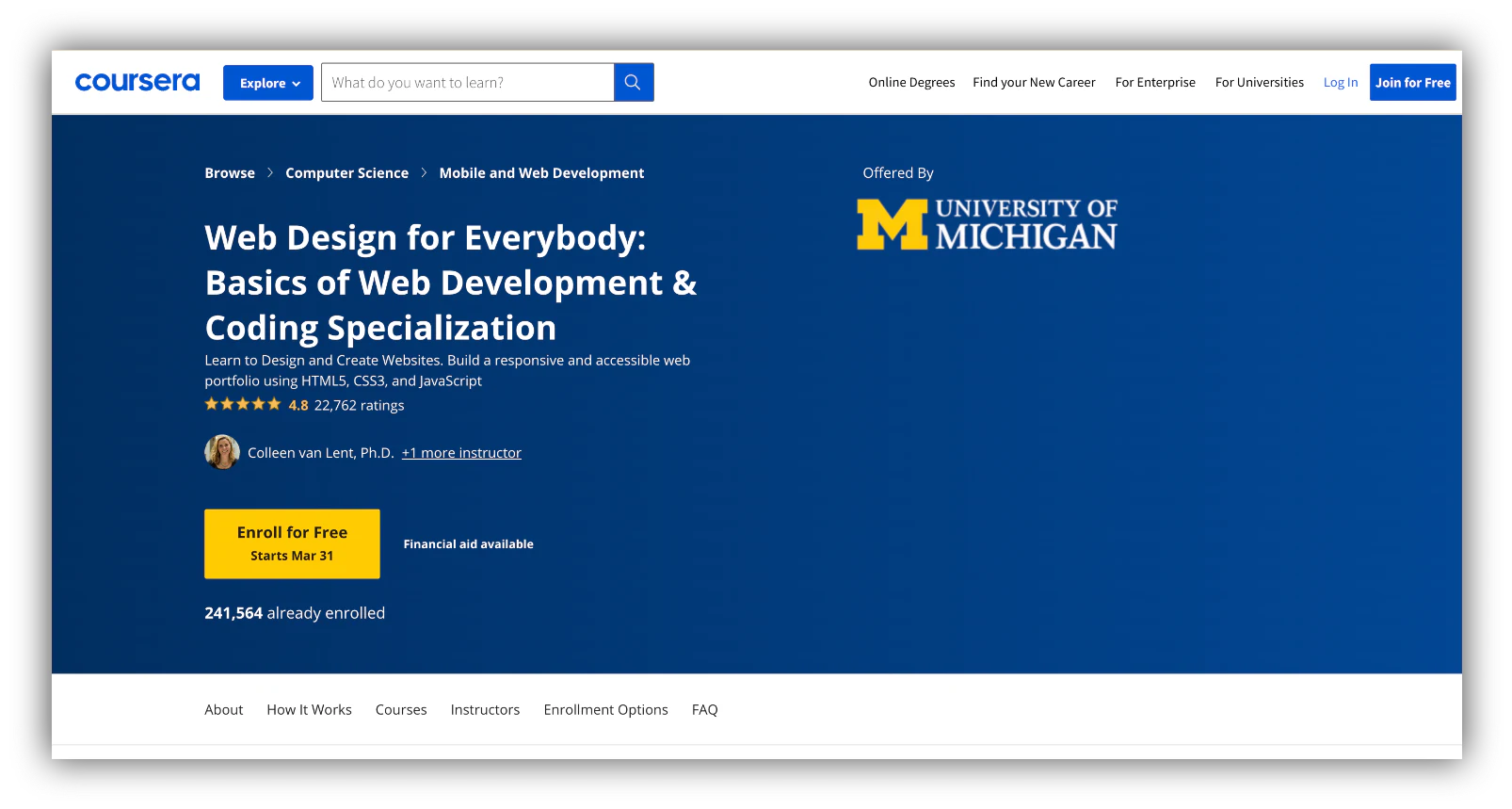This screenshot has height=809, width=1512.
Task: Click the Coursera logo
Action: pos(137,83)
